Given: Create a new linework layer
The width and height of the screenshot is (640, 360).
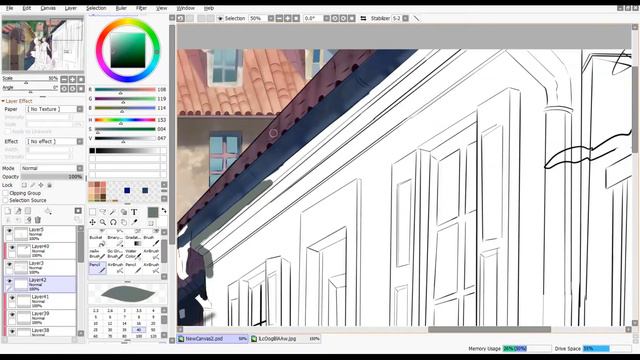Looking at the screenshot, I should (x=18, y=211).
